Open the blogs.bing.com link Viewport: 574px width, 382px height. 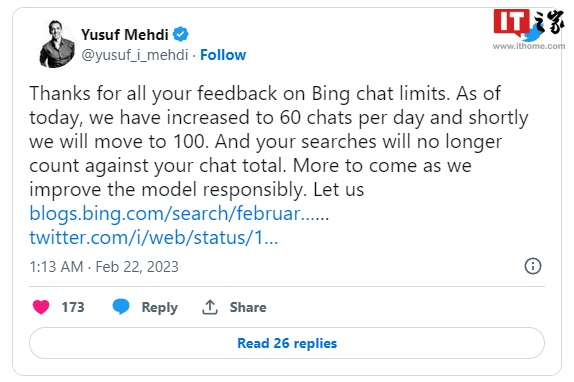pos(179,213)
